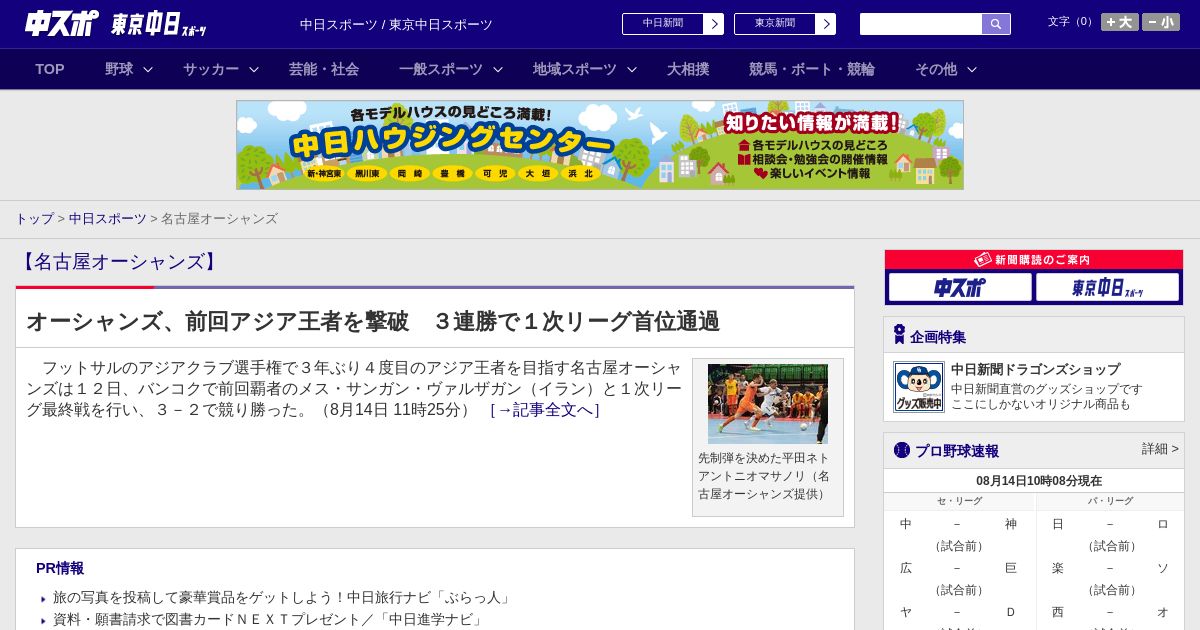Screen dimensions: 1200x630
Task: Click the 中スポ logo in header
Action: tap(62, 23)
